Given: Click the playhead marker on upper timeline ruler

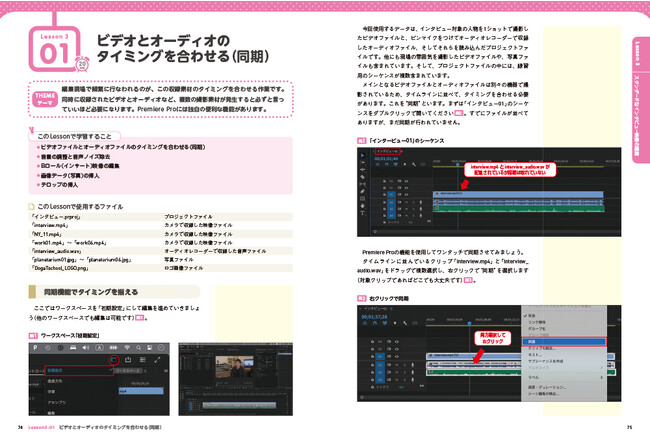Looking at the screenshot, I should point(458,165).
